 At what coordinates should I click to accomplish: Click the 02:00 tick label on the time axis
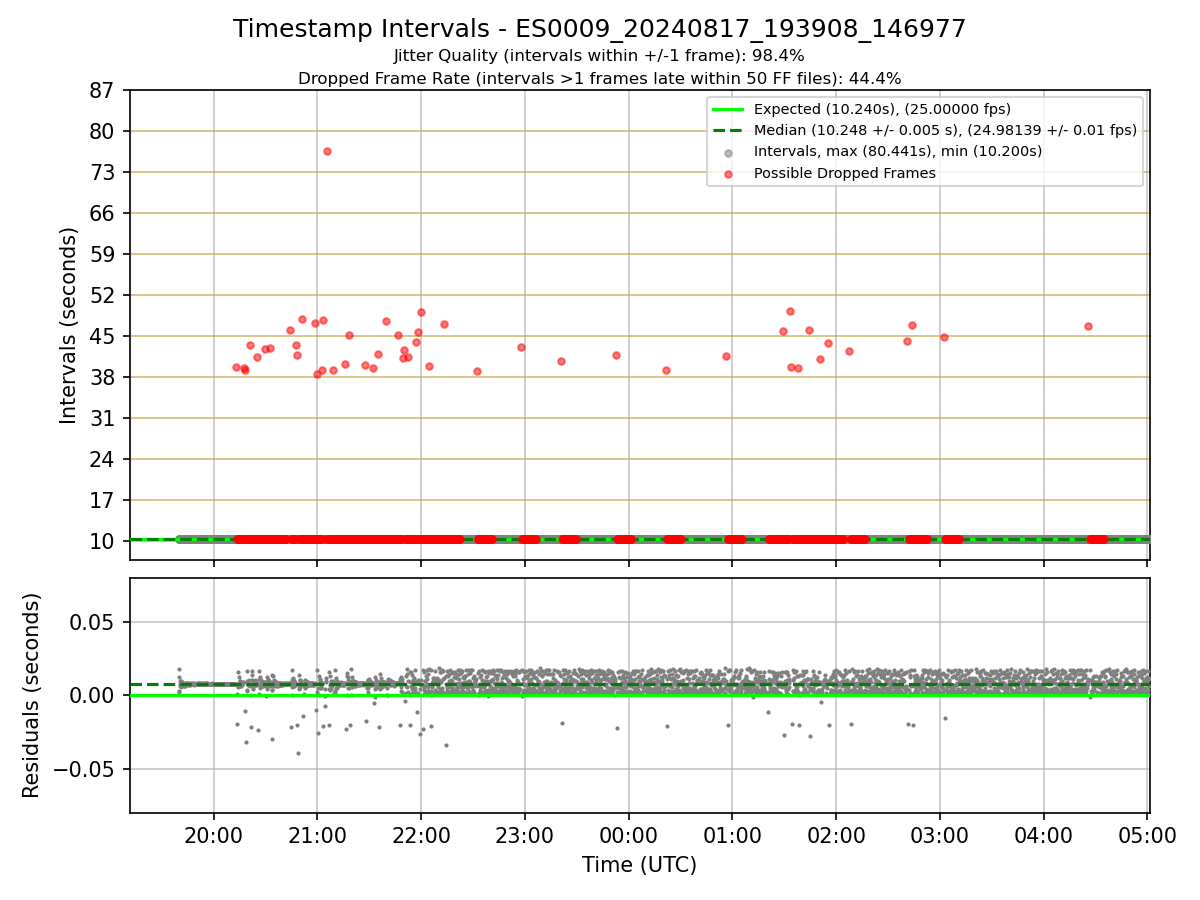pos(836,836)
